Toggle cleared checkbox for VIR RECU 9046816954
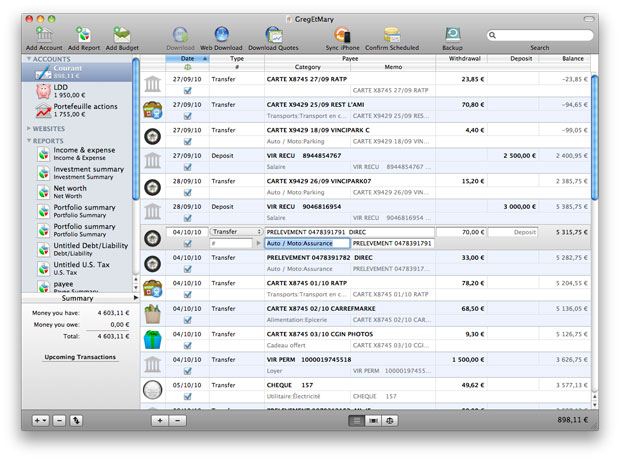Viewport: 620px width, 460px height. 188,218
